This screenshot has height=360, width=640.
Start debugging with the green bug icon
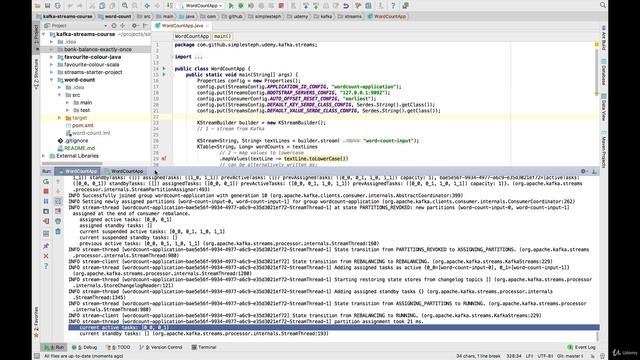pyautogui.click(x=241, y=6)
